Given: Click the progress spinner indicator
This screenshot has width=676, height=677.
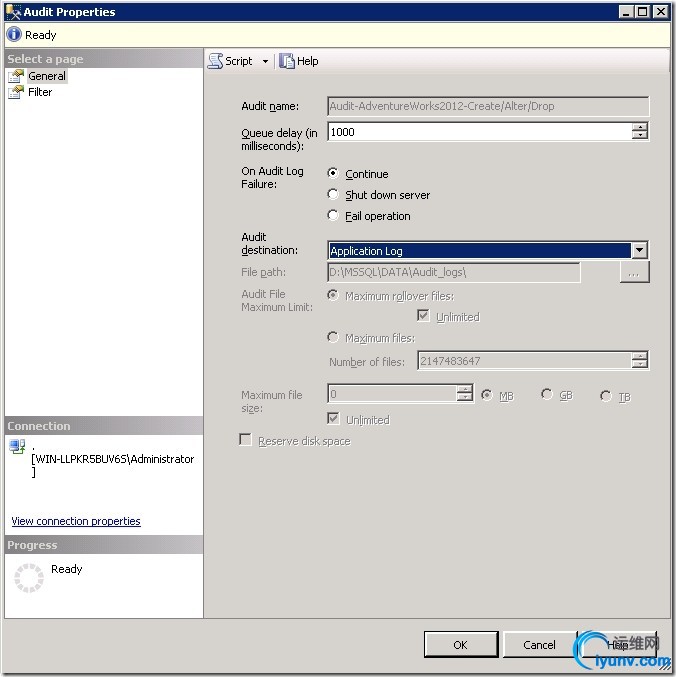Looking at the screenshot, I should point(29,578).
